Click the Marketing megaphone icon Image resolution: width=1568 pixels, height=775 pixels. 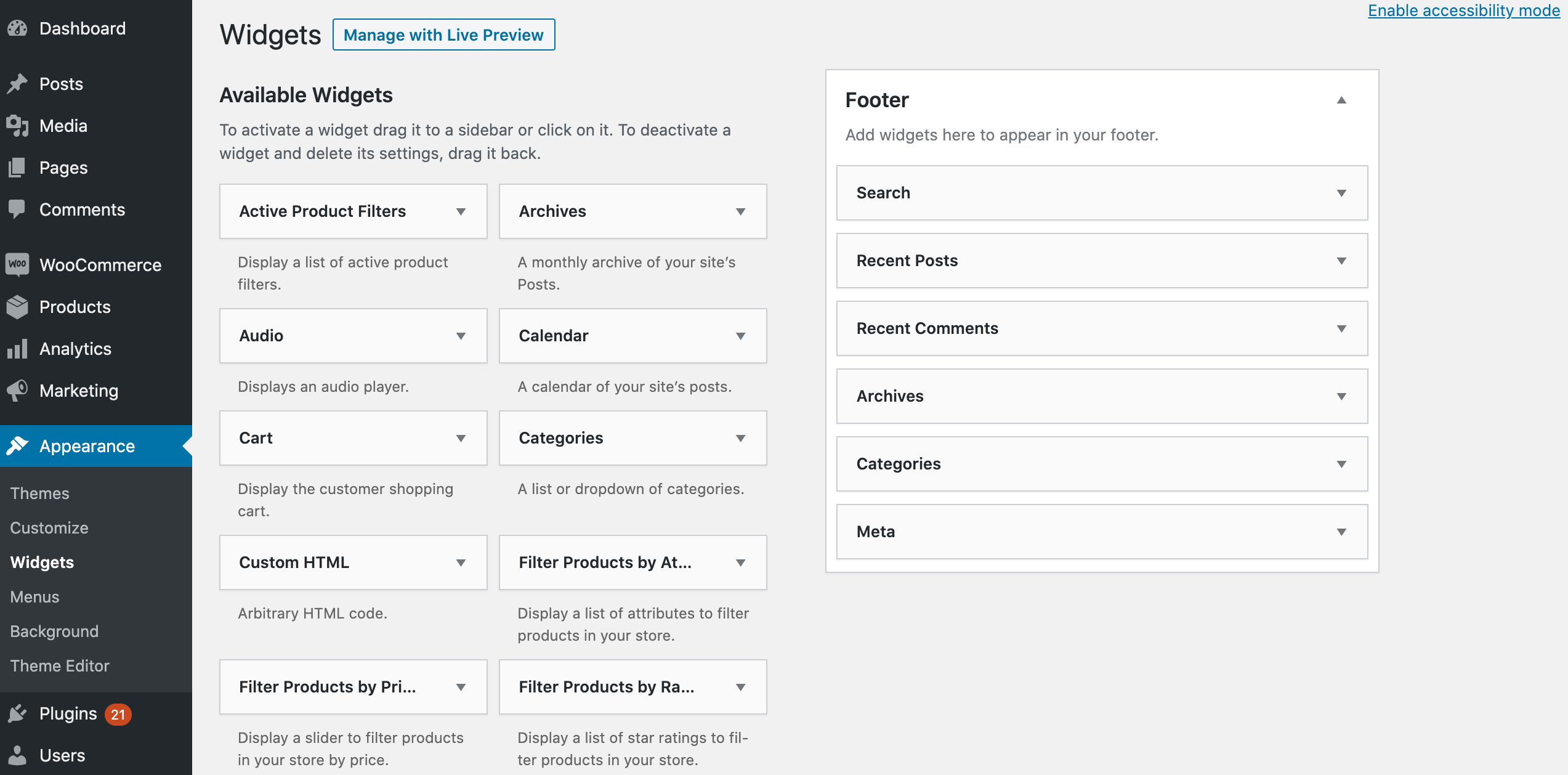pos(17,391)
